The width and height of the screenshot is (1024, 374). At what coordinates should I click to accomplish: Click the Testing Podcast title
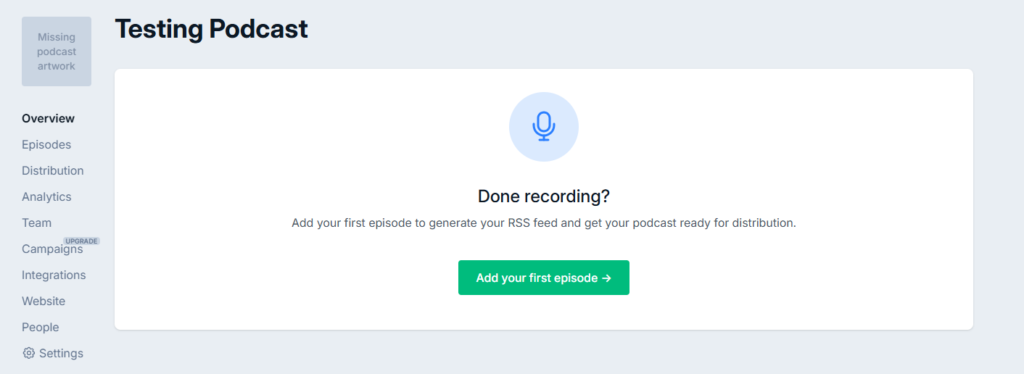tap(212, 29)
